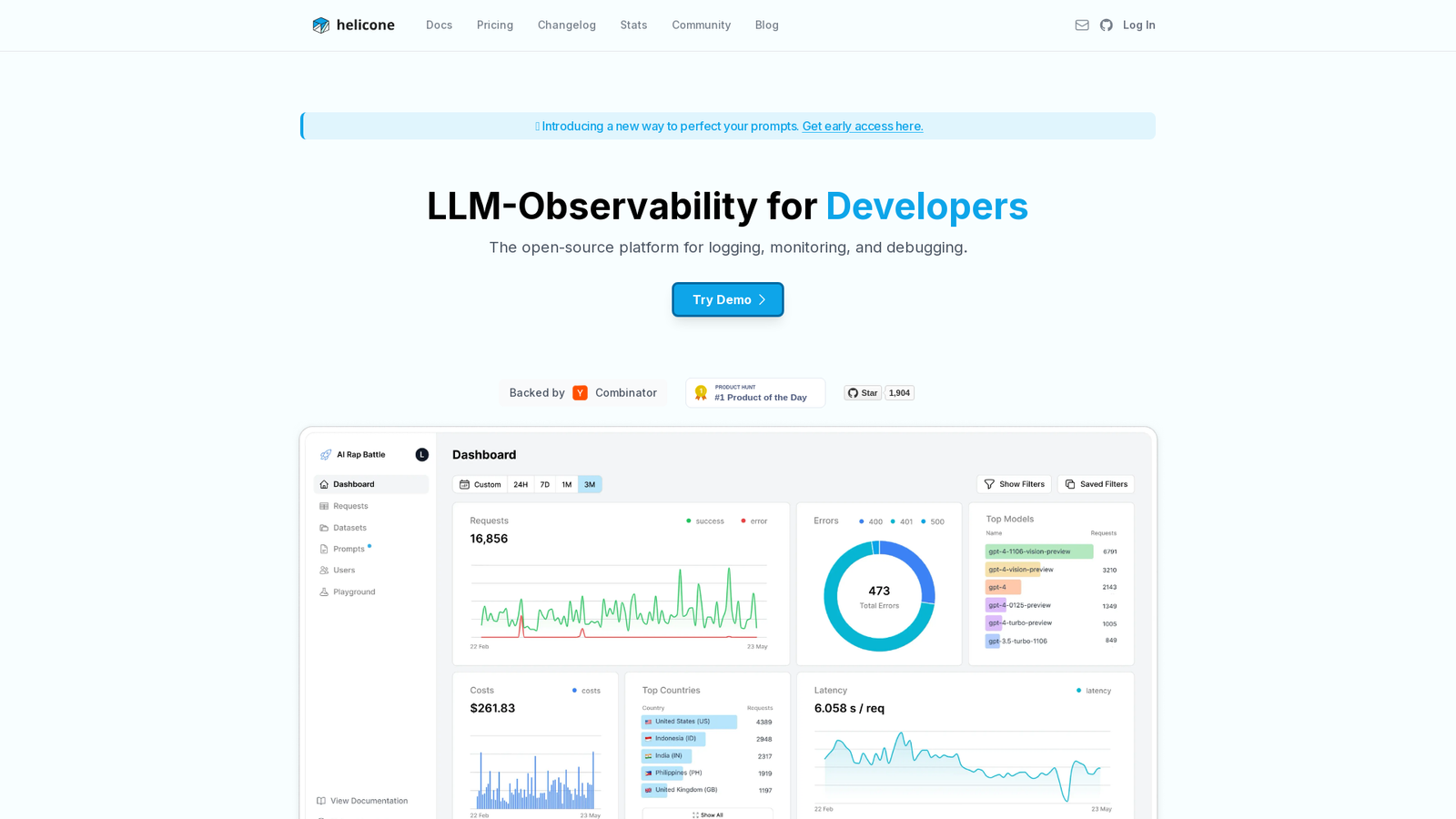Click the Y Combinator orange logo

pyautogui.click(x=580, y=393)
